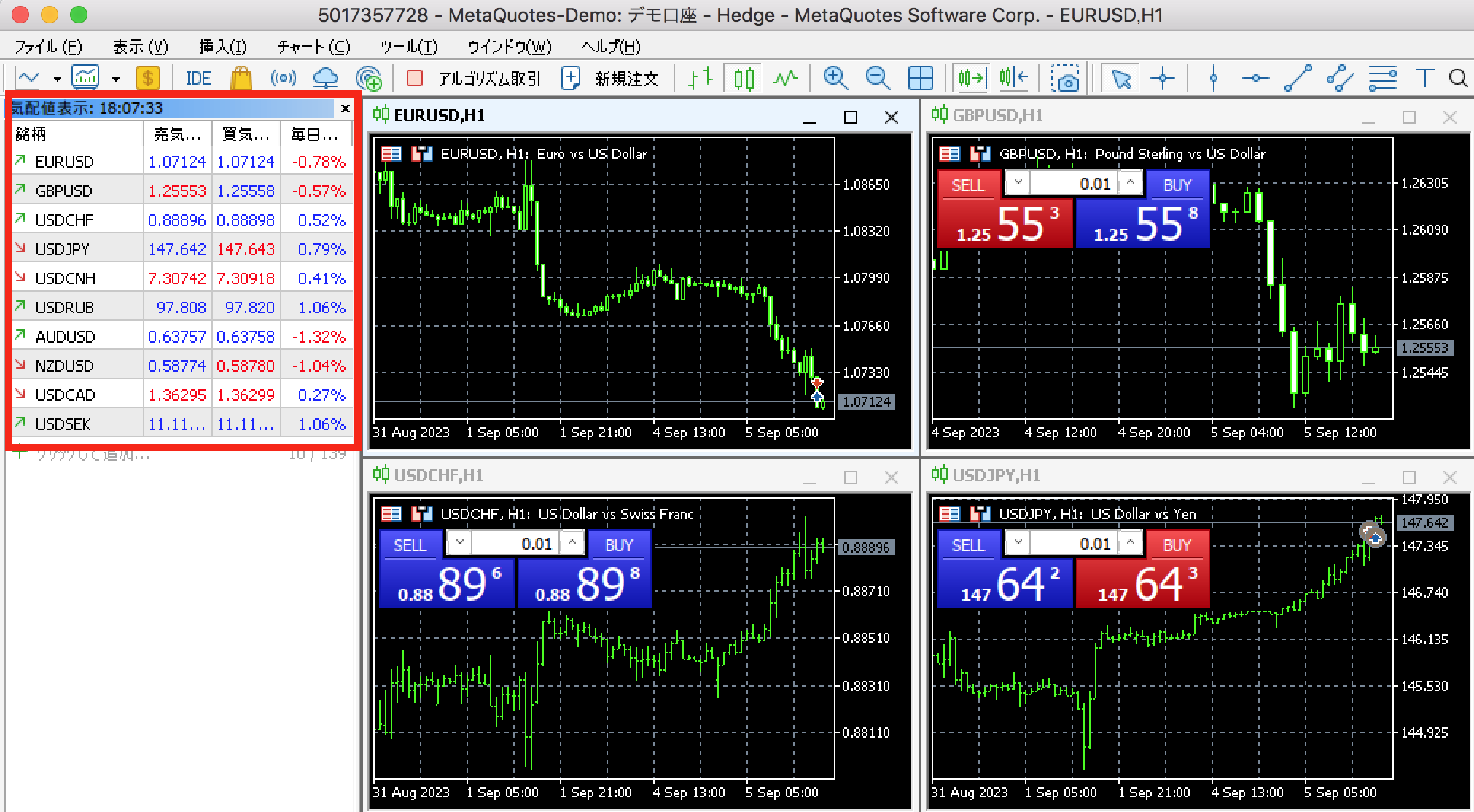1474x812 pixels.
Task: Increase lot volume on GBPUSD chart
Action: coord(1130,183)
